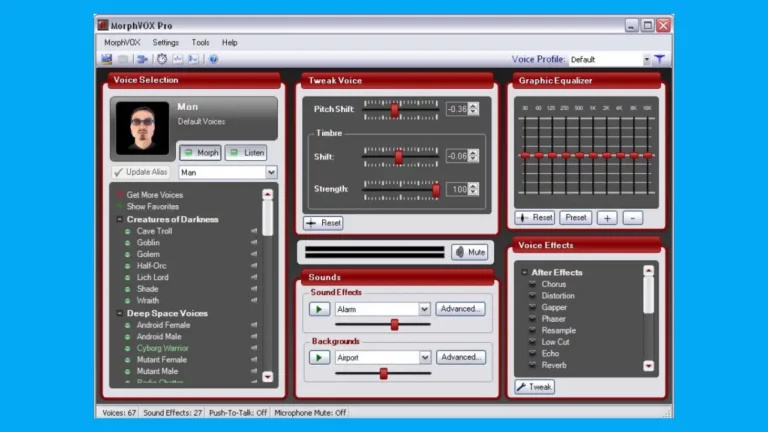This screenshot has width=768, height=432.
Task: Open the Alarm sound effects dropdown
Action: coord(424,309)
